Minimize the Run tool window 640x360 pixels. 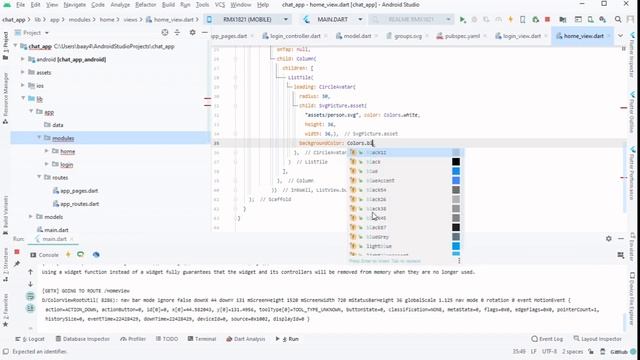pyautogui.click(x=621, y=239)
